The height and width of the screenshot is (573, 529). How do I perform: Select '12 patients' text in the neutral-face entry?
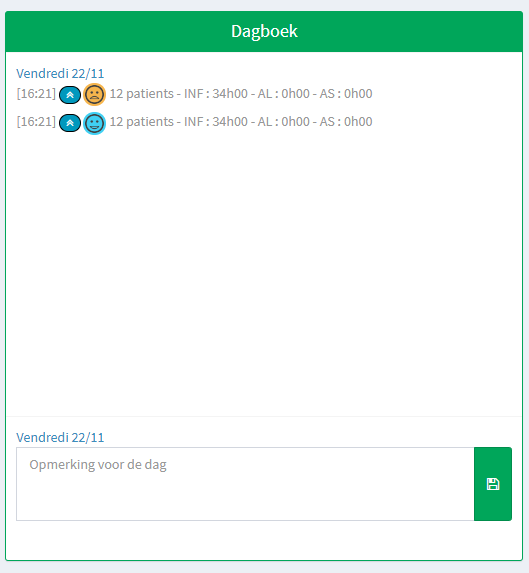(141, 121)
